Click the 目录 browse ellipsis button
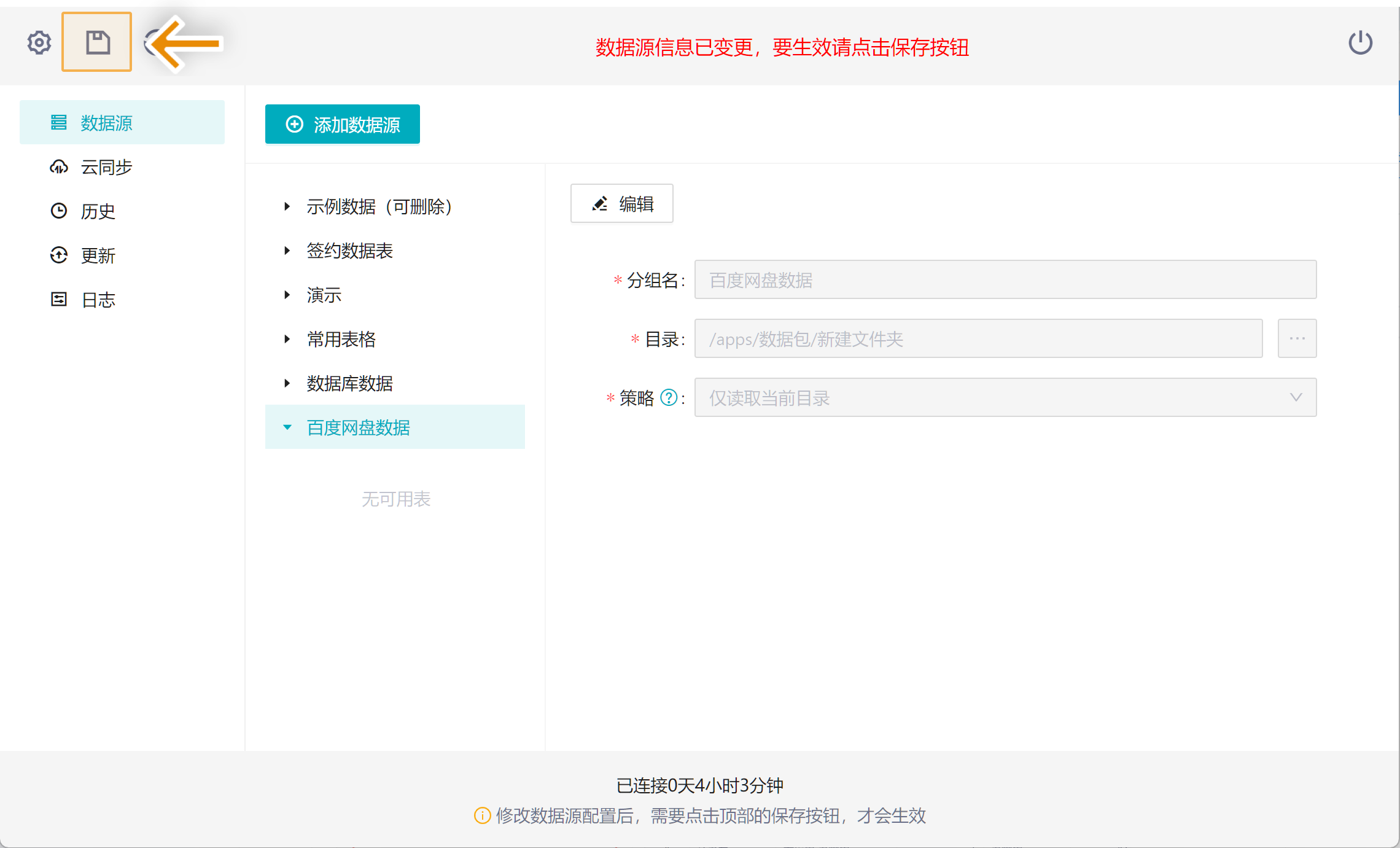 pyautogui.click(x=1297, y=338)
